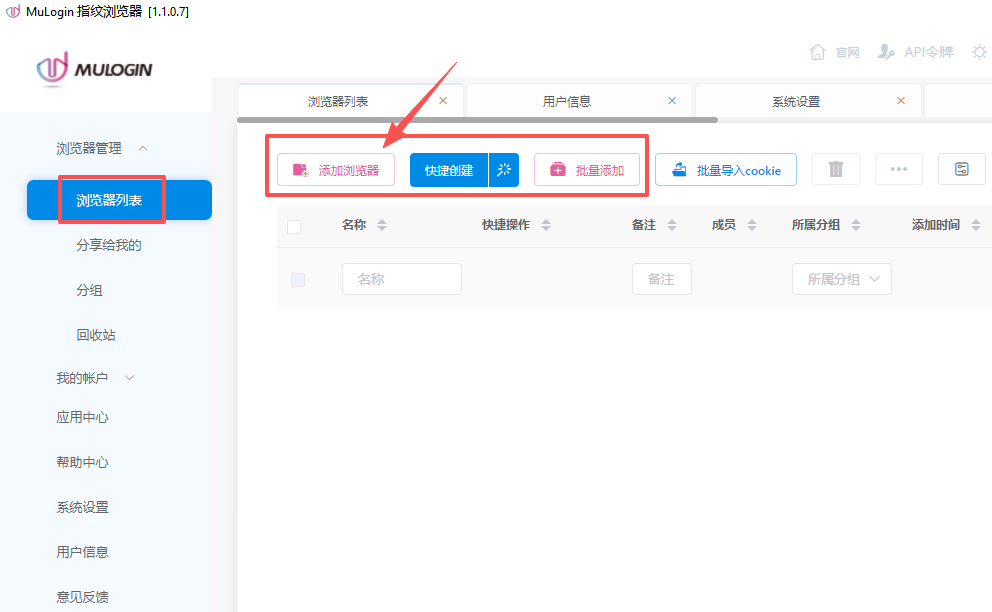Toggle the filter row checkbox

(x=298, y=280)
